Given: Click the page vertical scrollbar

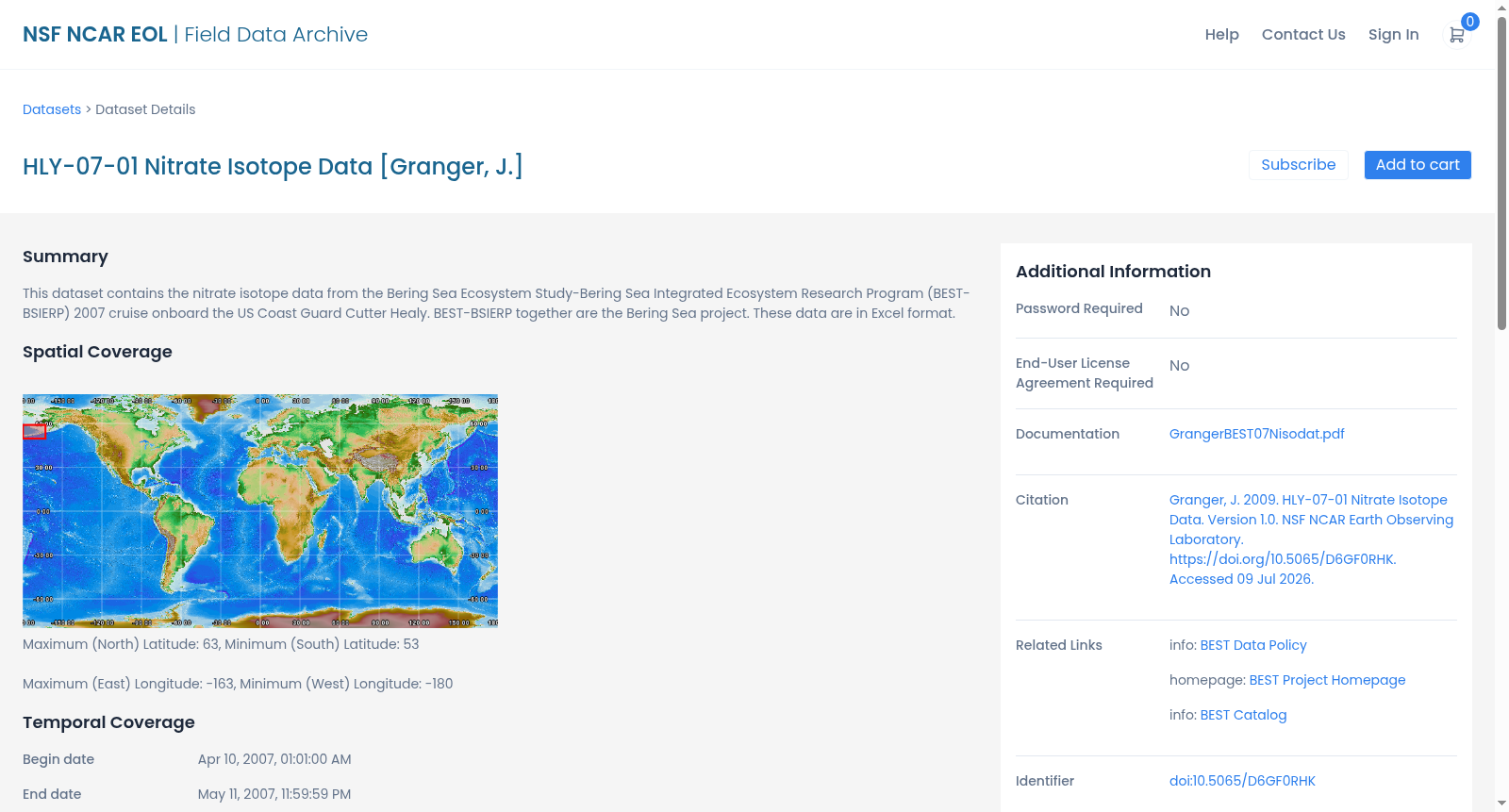Looking at the screenshot, I should click(x=1501, y=173).
